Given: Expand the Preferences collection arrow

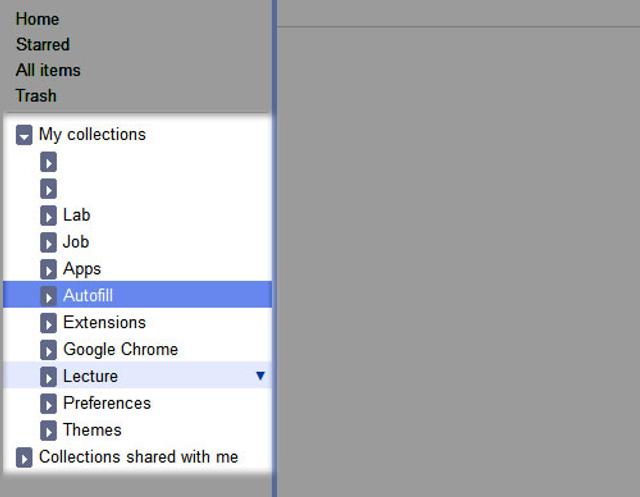Looking at the screenshot, I should [x=48, y=404].
